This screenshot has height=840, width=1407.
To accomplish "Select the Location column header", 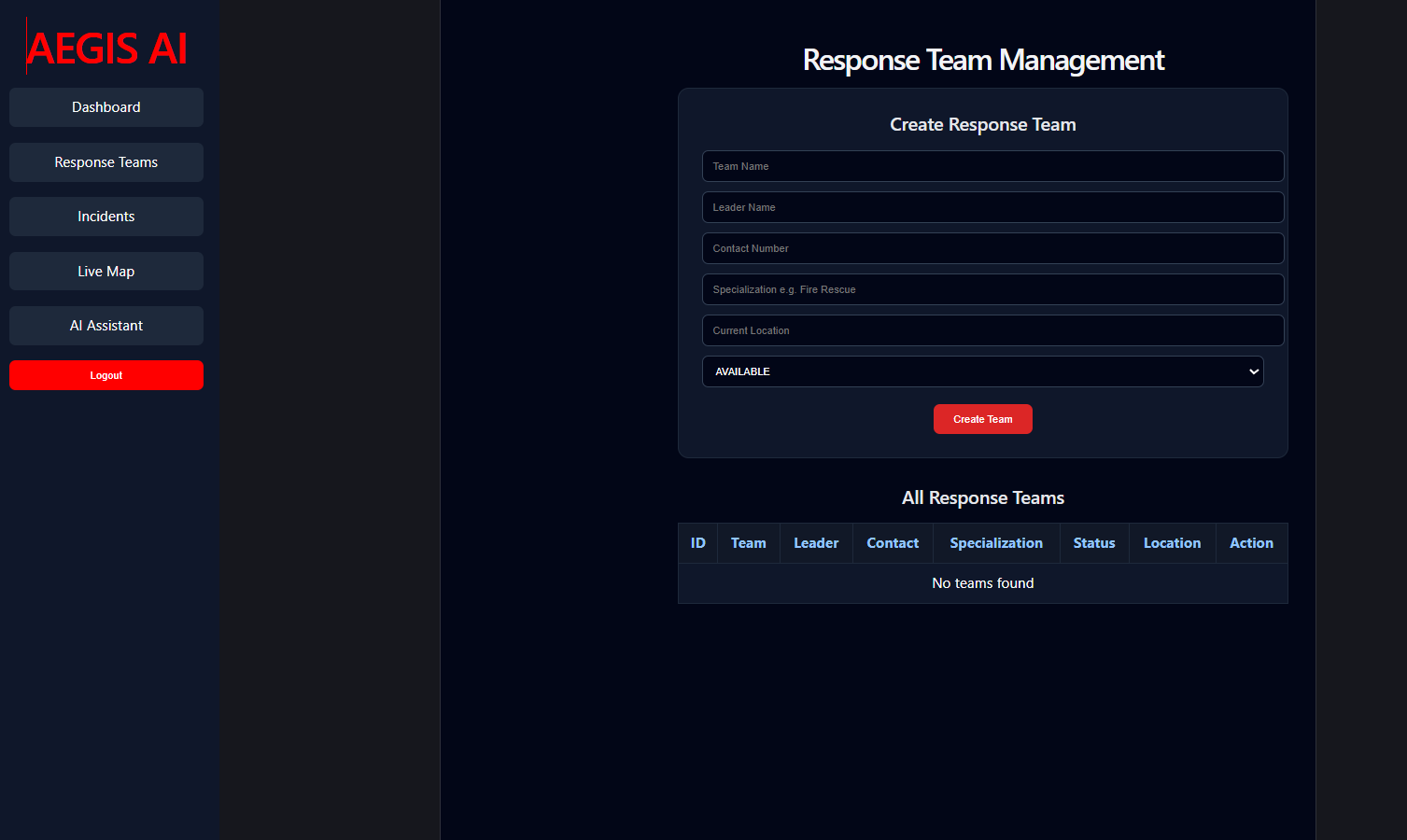I will (1172, 543).
